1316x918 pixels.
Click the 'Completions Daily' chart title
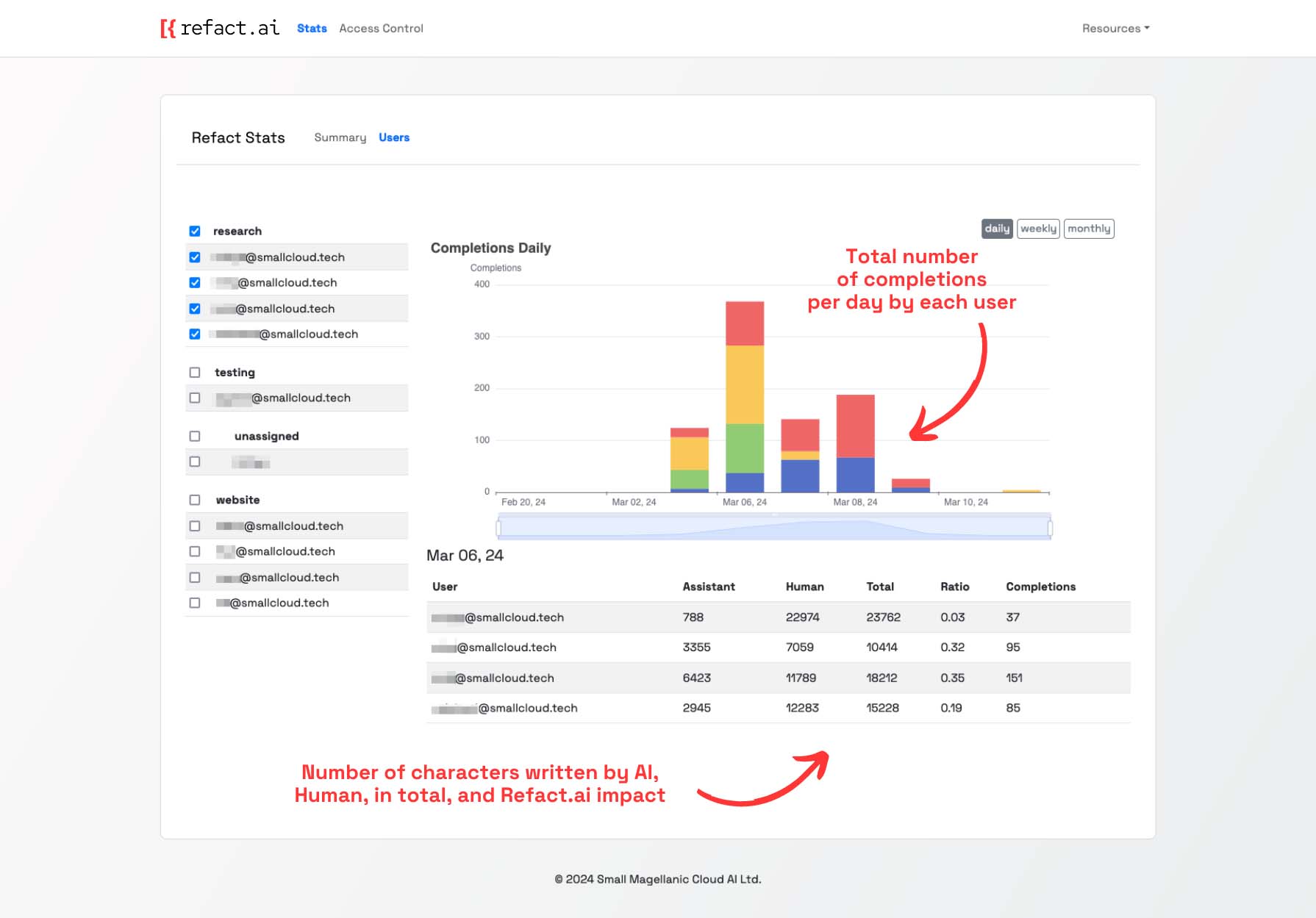pos(490,248)
